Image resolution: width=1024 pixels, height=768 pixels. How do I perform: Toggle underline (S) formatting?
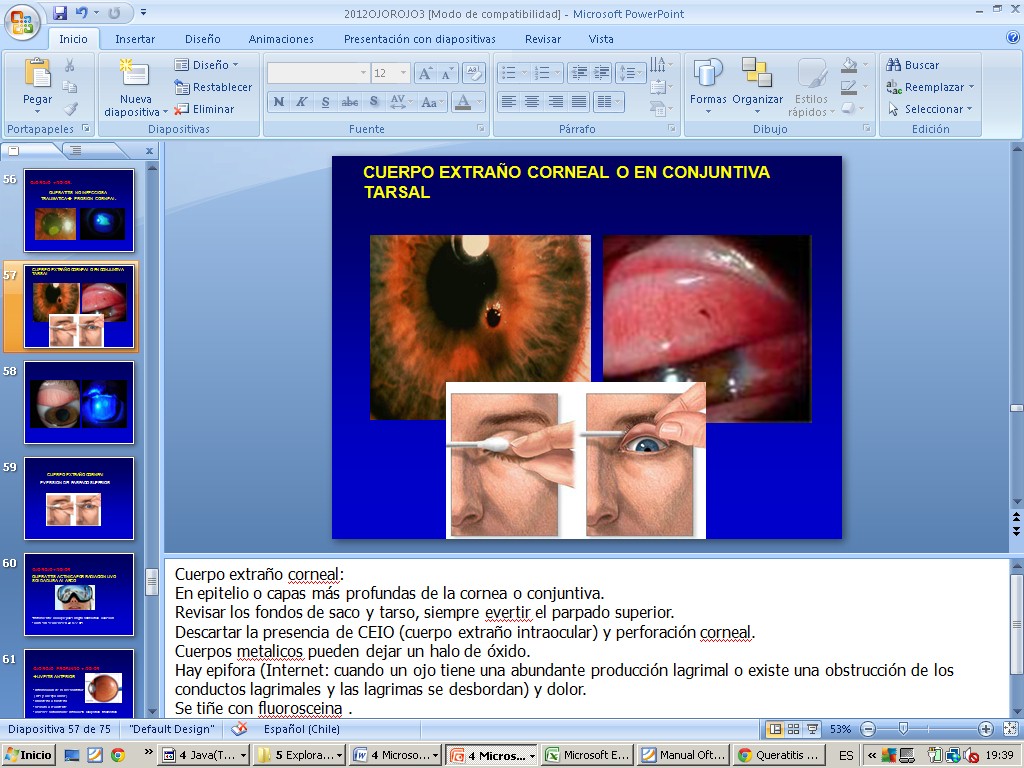coord(325,102)
